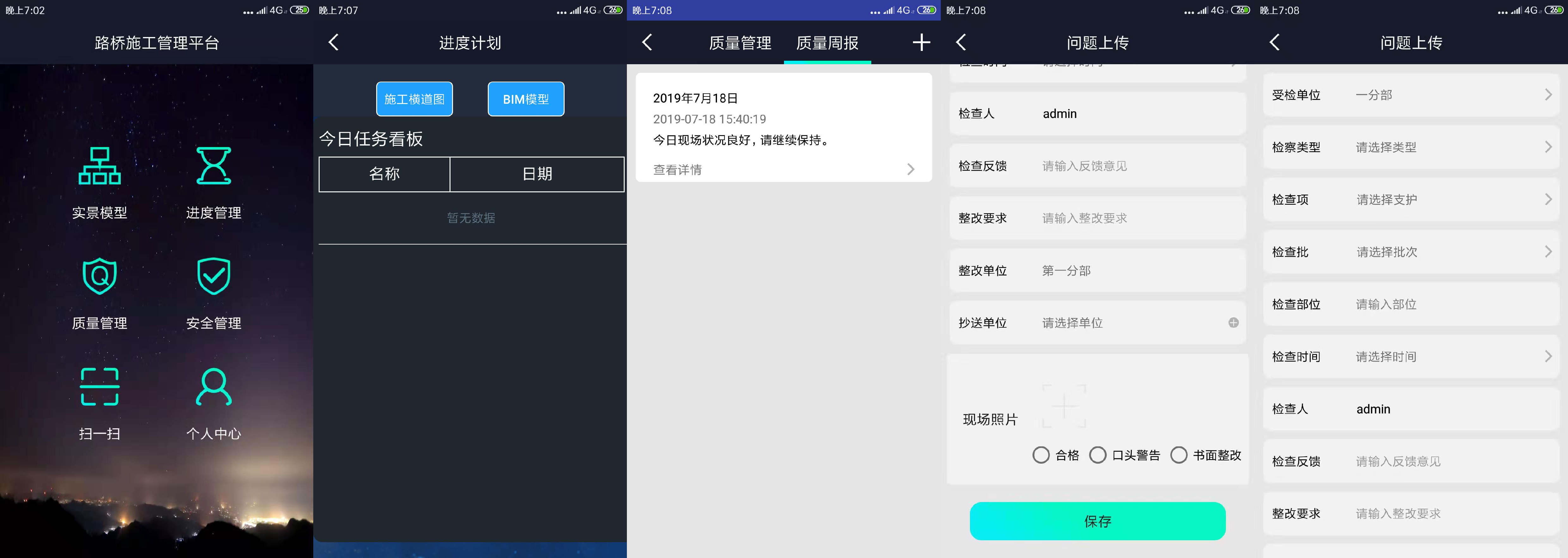1568x558 pixels.
Task: Expand the 受检单位 selector chevron
Action: (x=1548, y=95)
